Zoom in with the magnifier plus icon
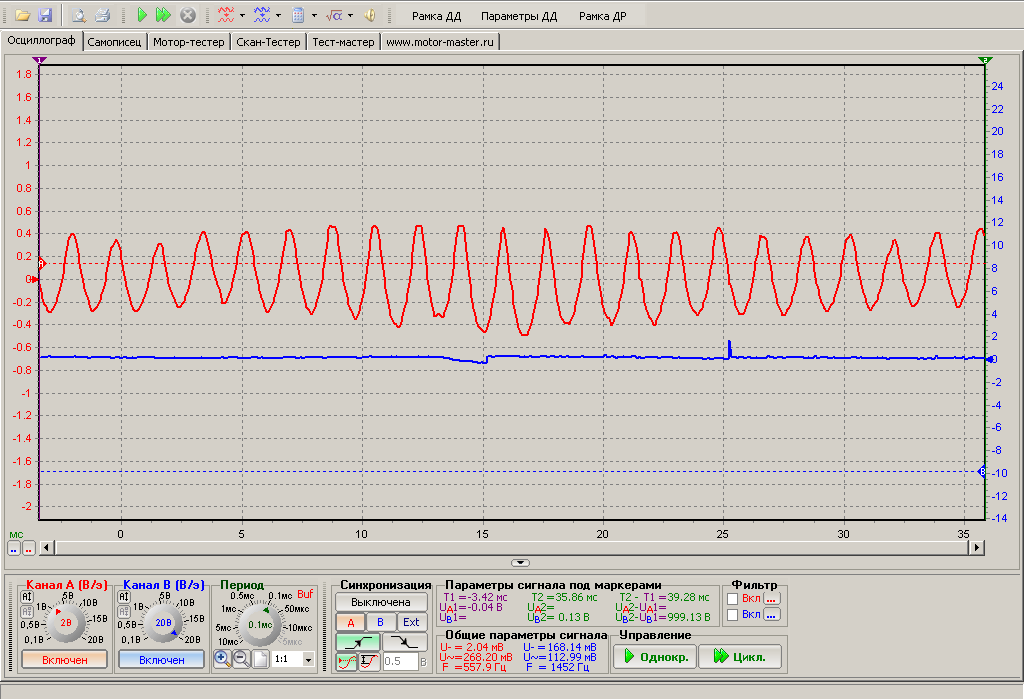 click(x=223, y=659)
